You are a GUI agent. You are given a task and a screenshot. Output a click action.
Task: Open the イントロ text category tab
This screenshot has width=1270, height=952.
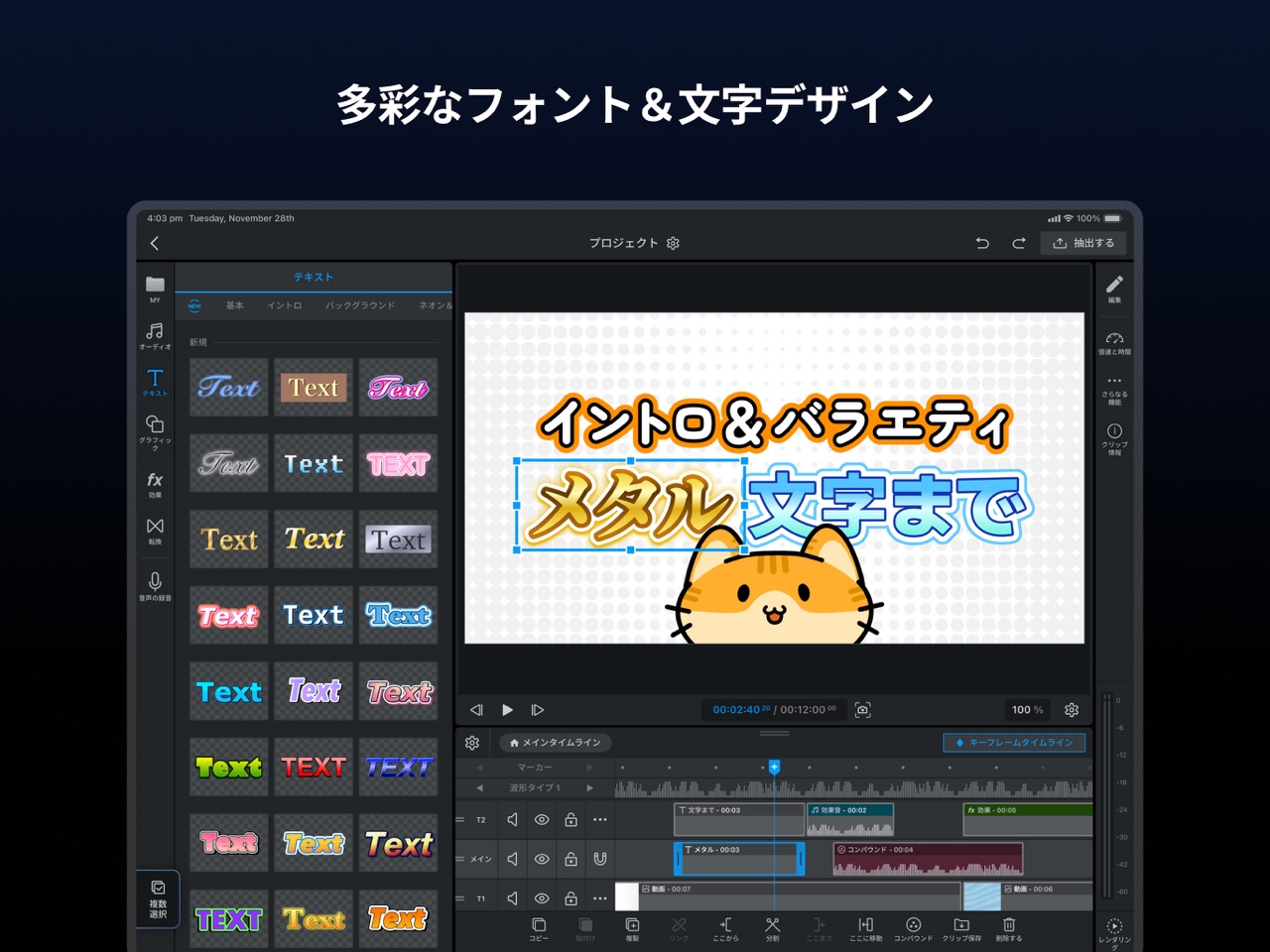coord(285,305)
